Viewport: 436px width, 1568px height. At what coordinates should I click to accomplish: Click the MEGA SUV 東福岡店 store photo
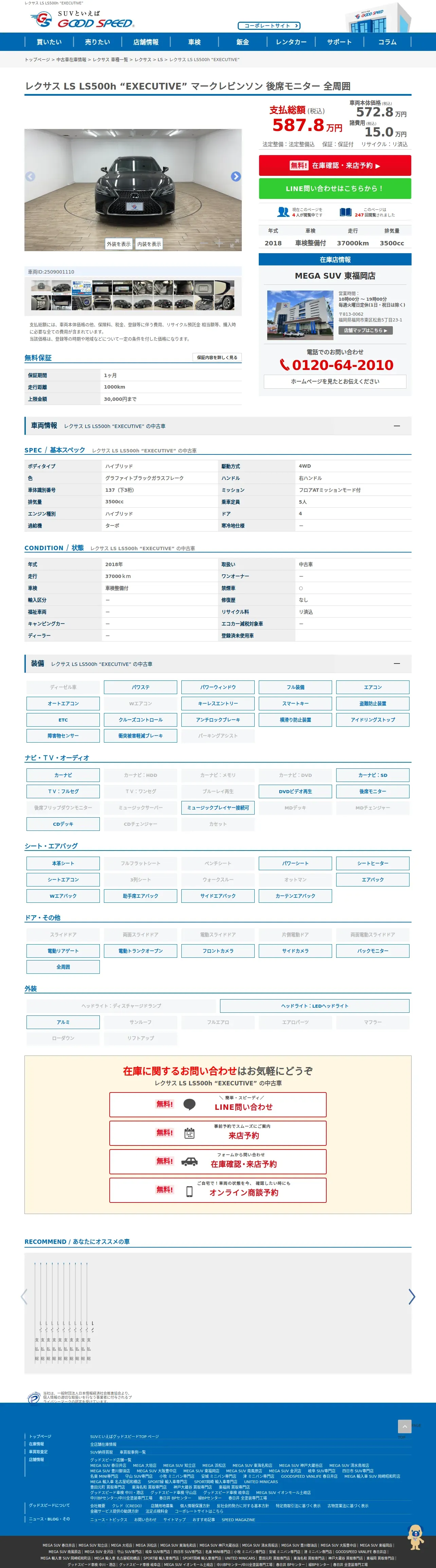[x=299, y=315]
